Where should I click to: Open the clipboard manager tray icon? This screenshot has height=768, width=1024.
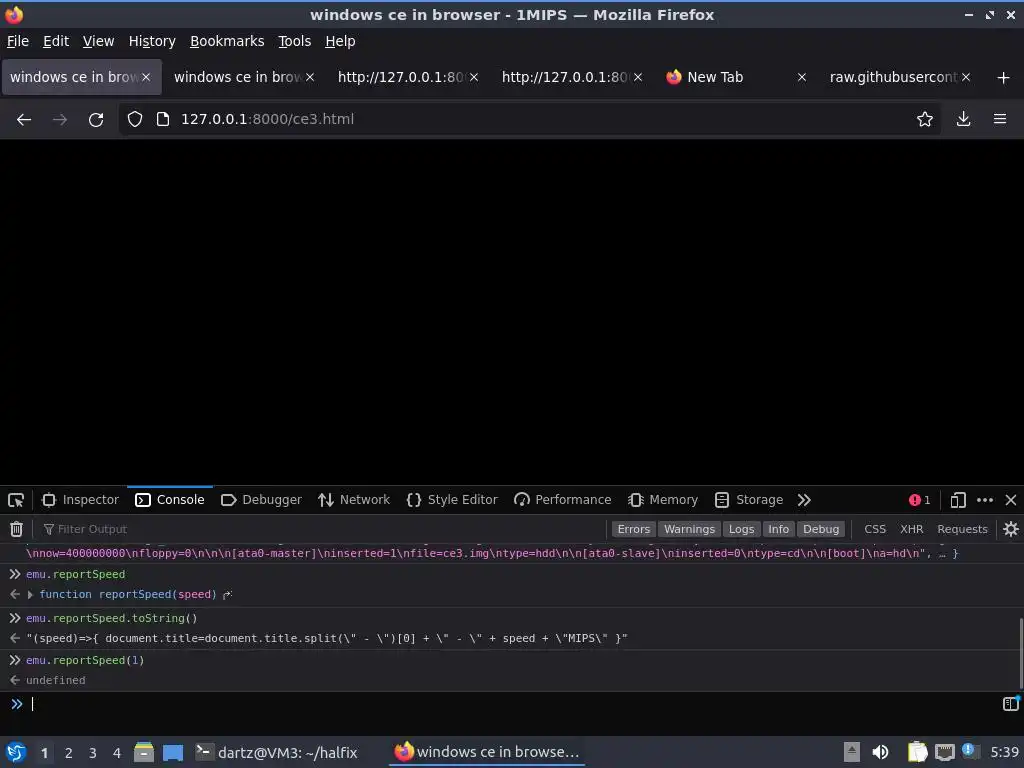(x=917, y=752)
